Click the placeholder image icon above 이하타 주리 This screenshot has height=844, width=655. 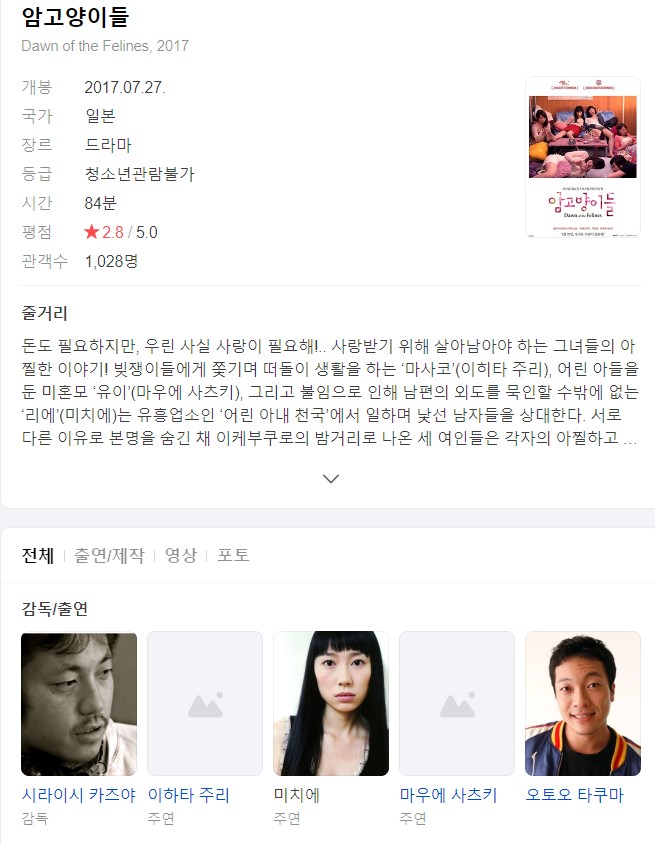tap(205, 704)
